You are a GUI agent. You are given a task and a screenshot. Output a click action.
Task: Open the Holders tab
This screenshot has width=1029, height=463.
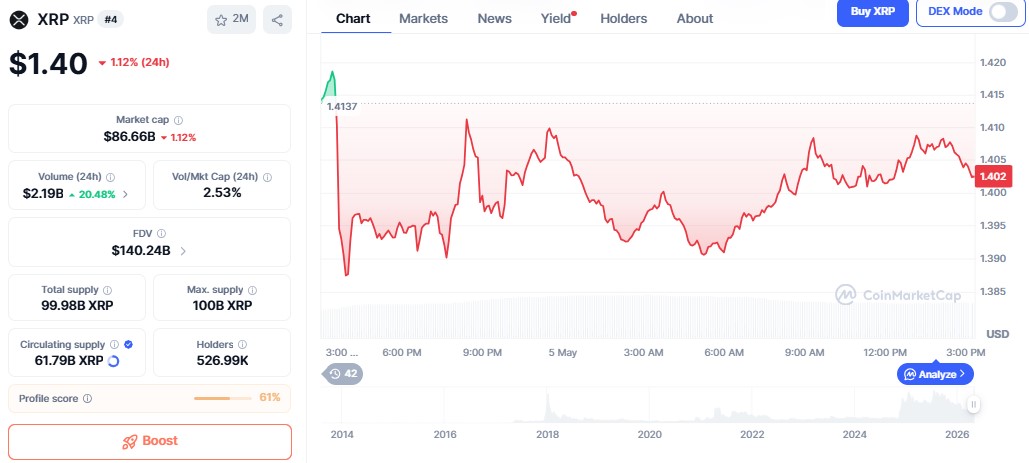(623, 18)
